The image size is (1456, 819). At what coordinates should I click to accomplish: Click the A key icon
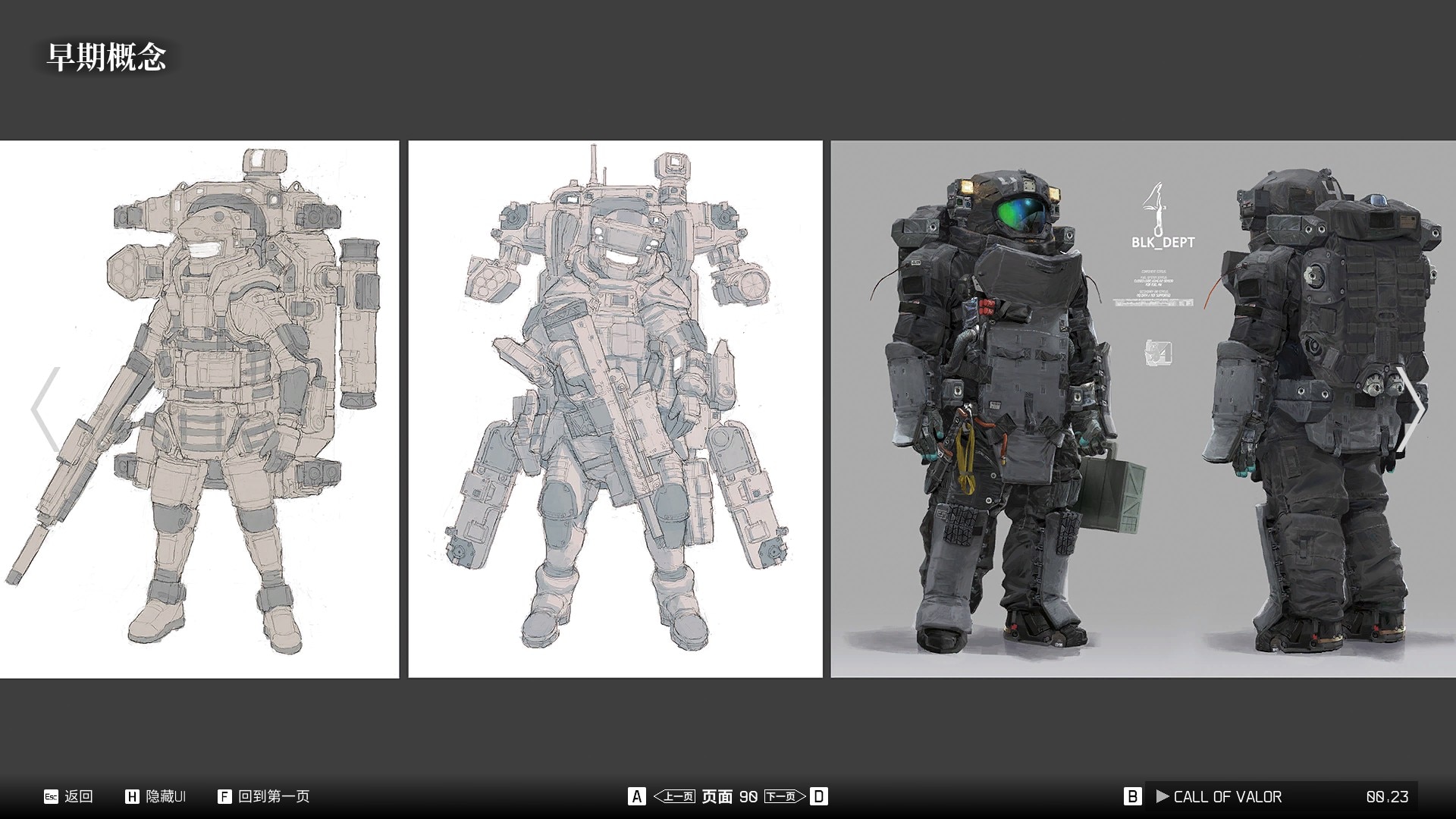pos(637,796)
